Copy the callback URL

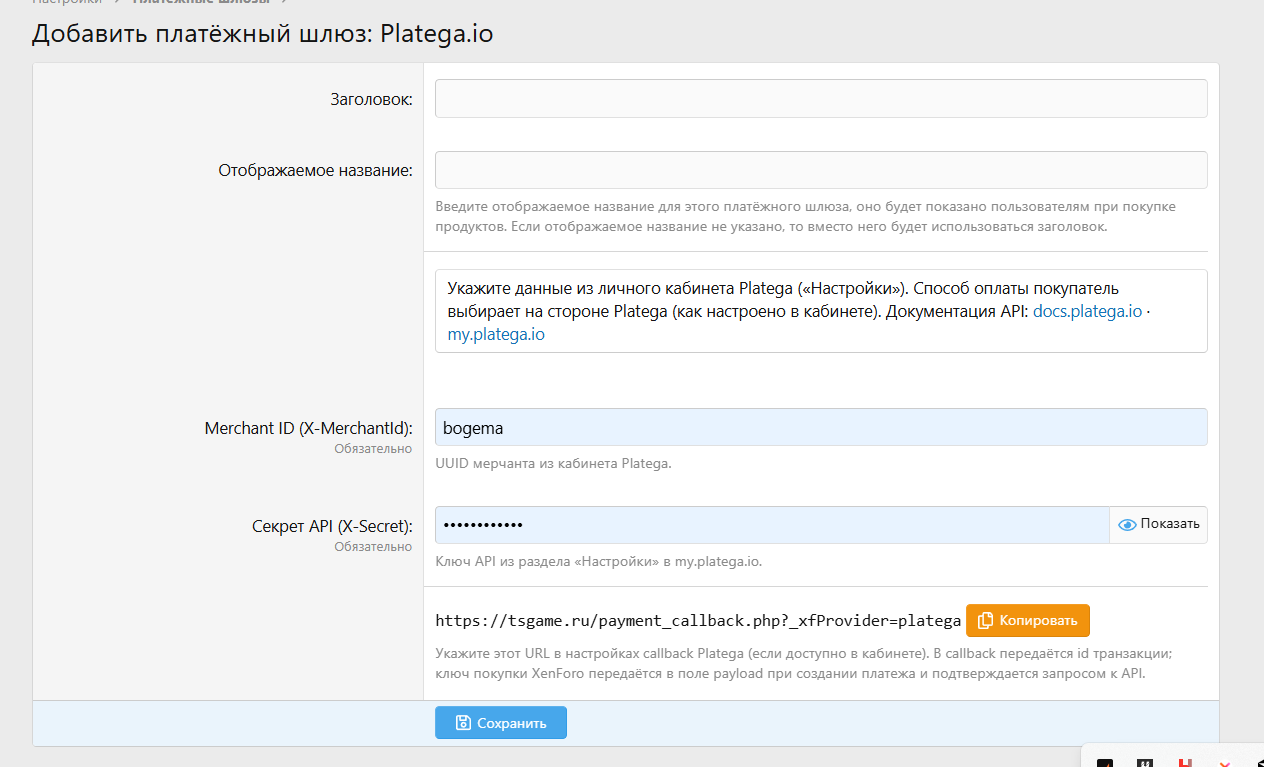[x=1028, y=620]
